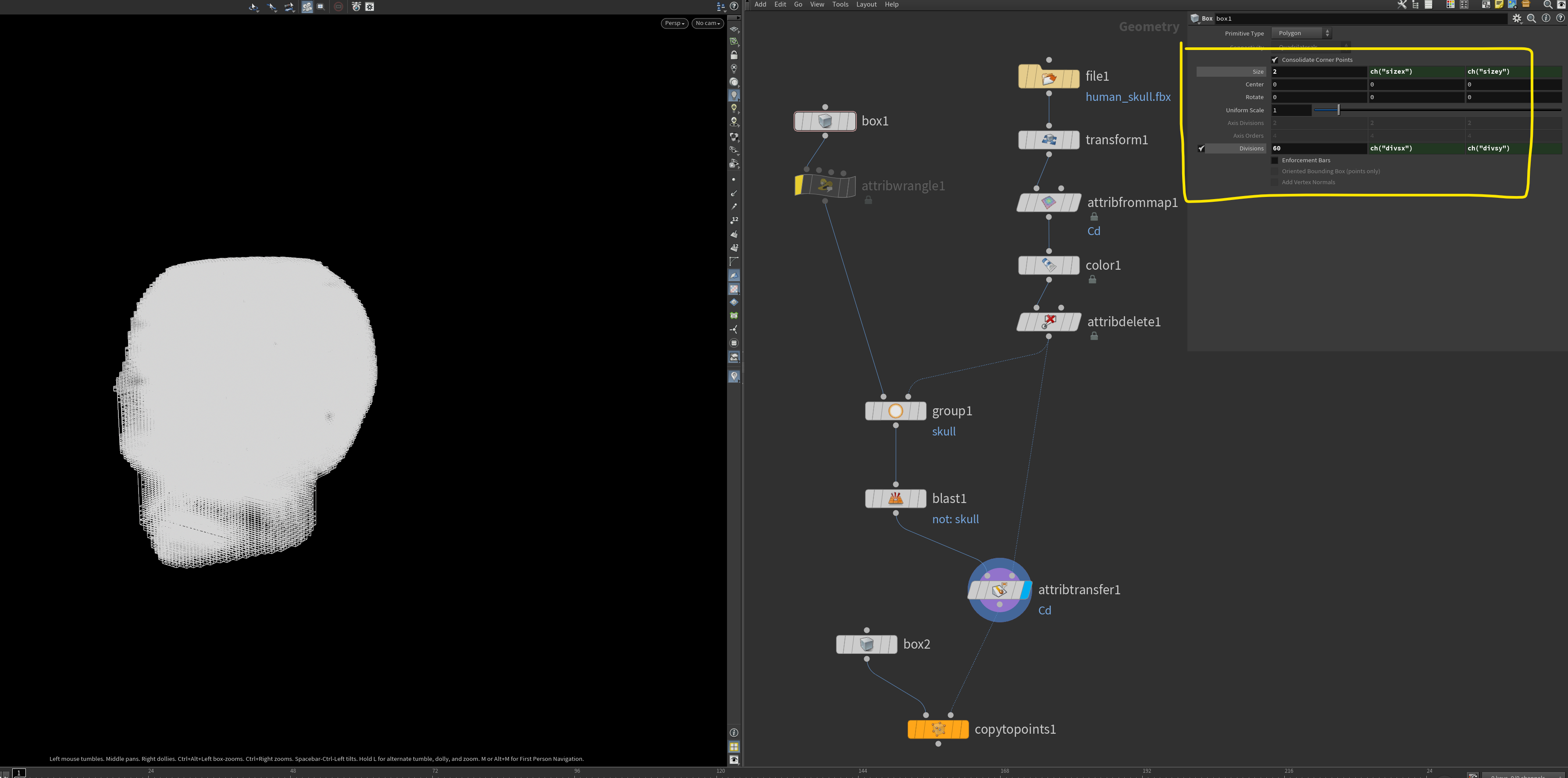Click the network editor wrench tools icon
Viewport: 1568px width, 778px height.
(x=1402, y=4)
